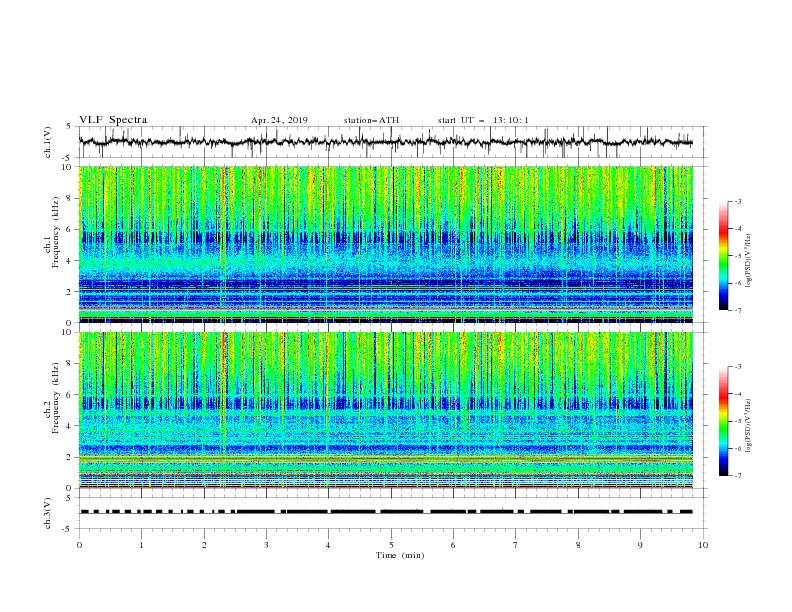Viewport: 792px width, 612px height.
Task: Click inside the ch.1 spectrogram panel
Action: 385,244
